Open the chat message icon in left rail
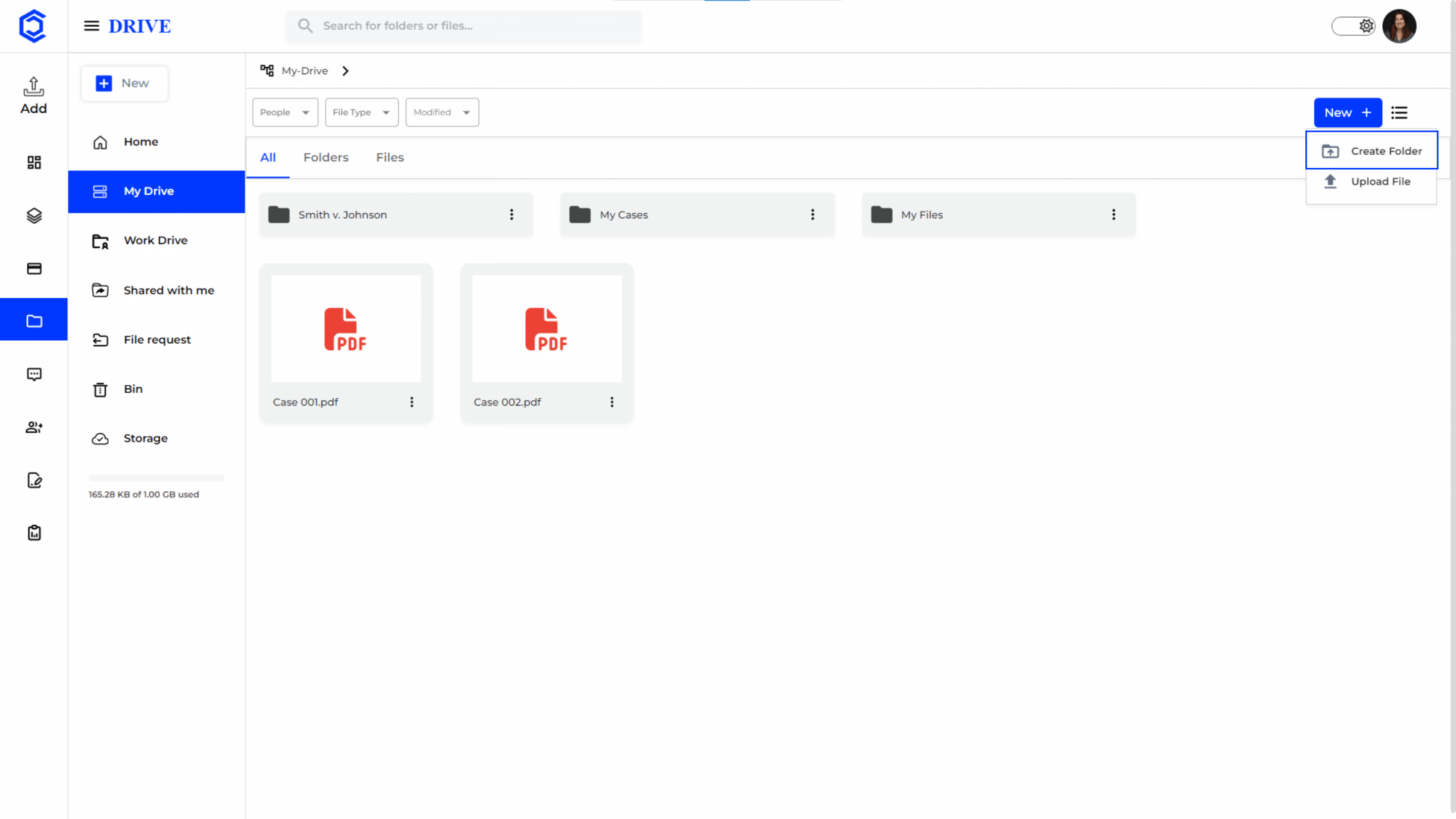The width and height of the screenshot is (1456, 819). coord(34,374)
